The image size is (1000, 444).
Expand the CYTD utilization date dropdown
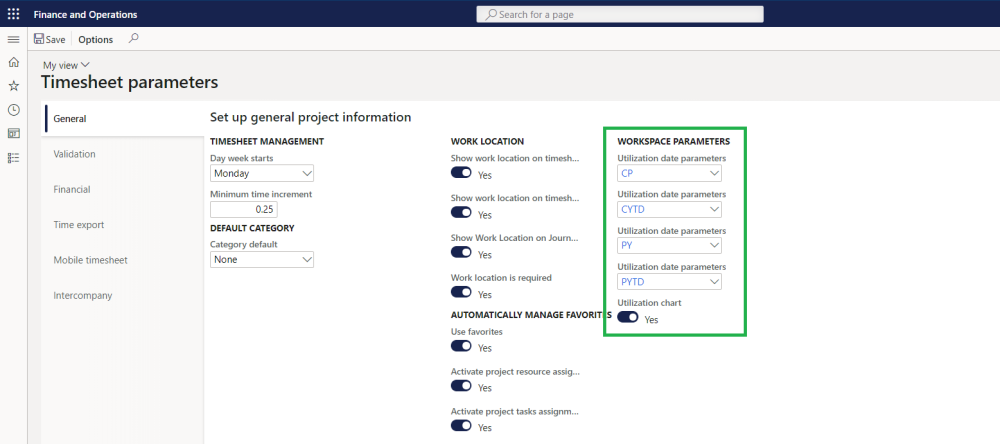coord(669,209)
